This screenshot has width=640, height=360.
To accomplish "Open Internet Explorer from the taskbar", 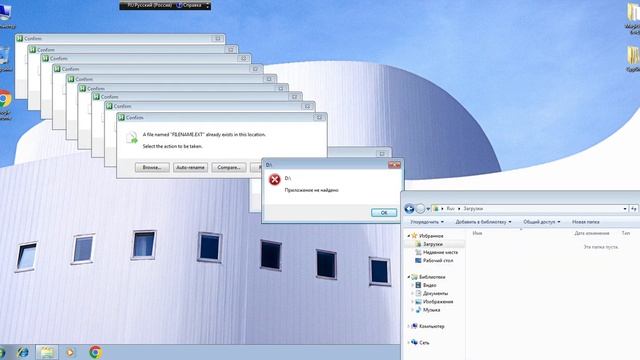I will point(23,352).
